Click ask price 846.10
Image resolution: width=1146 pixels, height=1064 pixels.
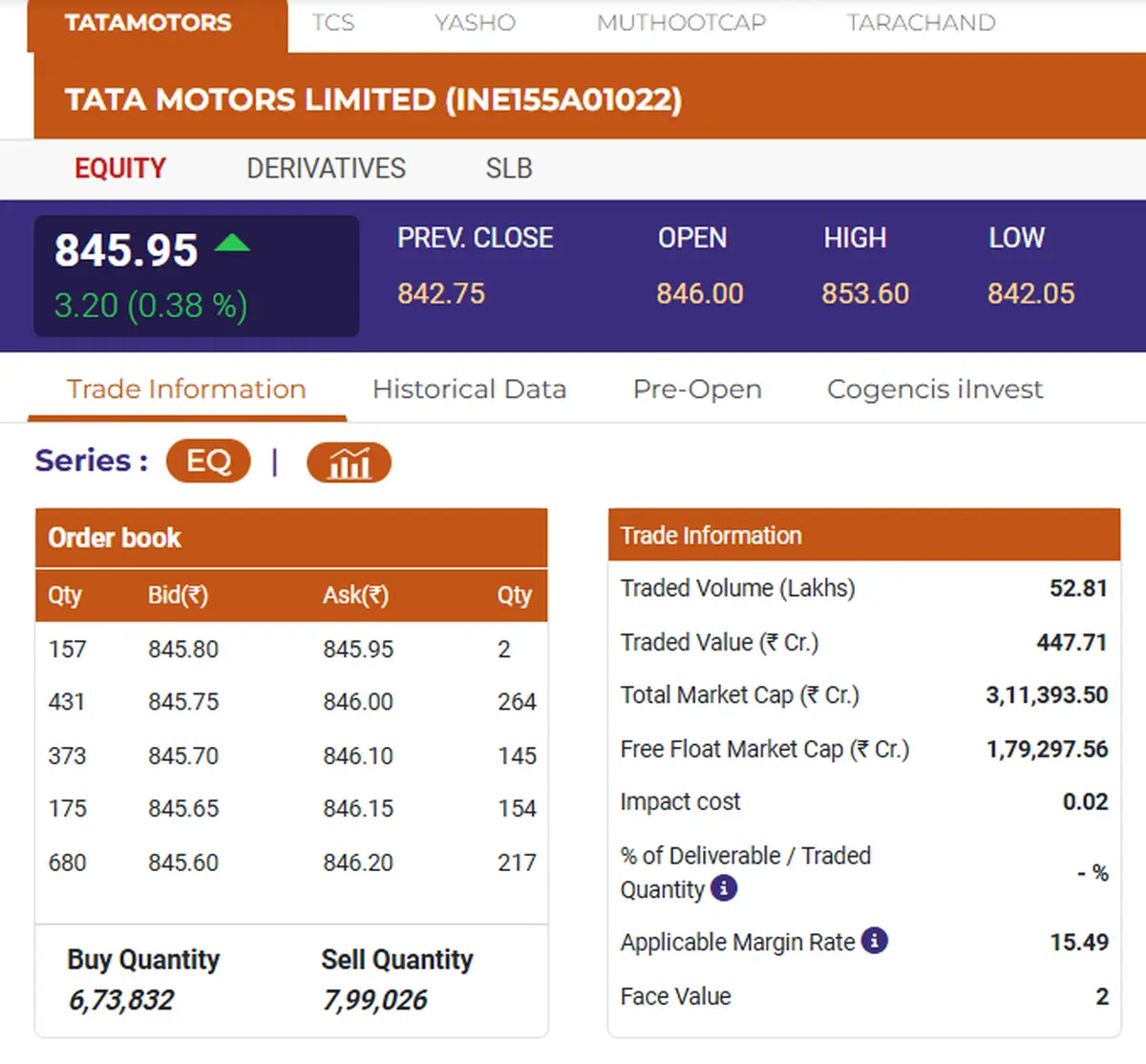pyautogui.click(x=358, y=756)
